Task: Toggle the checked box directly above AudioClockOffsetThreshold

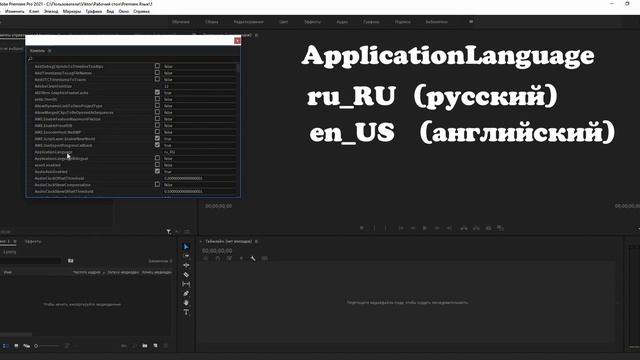Action: pos(157,171)
